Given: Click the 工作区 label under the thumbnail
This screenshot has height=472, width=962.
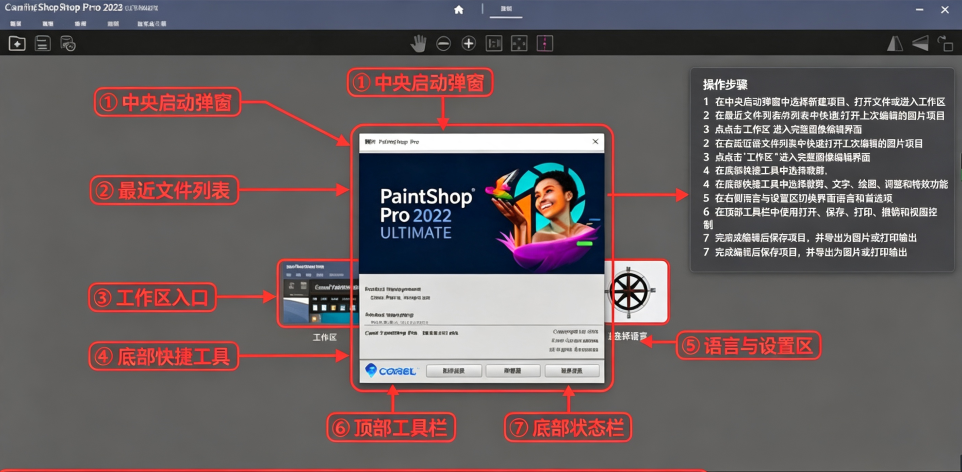Looking at the screenshot, I should (x=325, y=338).
